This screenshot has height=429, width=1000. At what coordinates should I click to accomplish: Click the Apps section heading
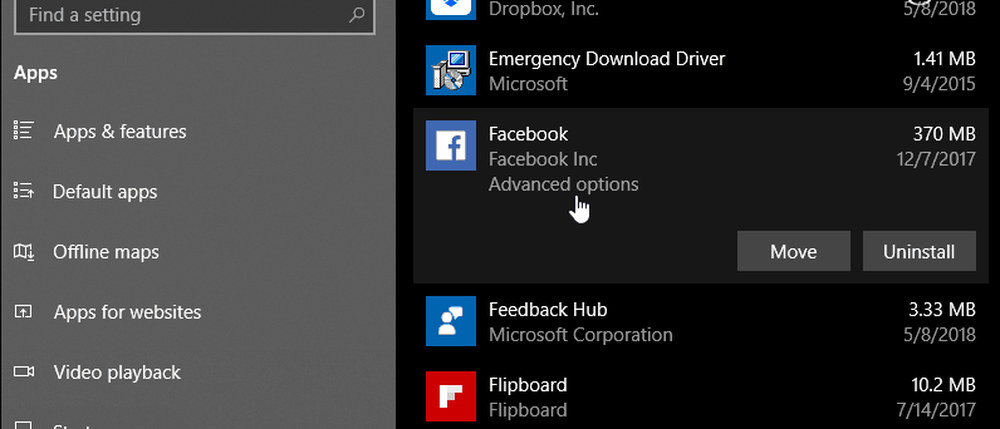coord(35,73)
